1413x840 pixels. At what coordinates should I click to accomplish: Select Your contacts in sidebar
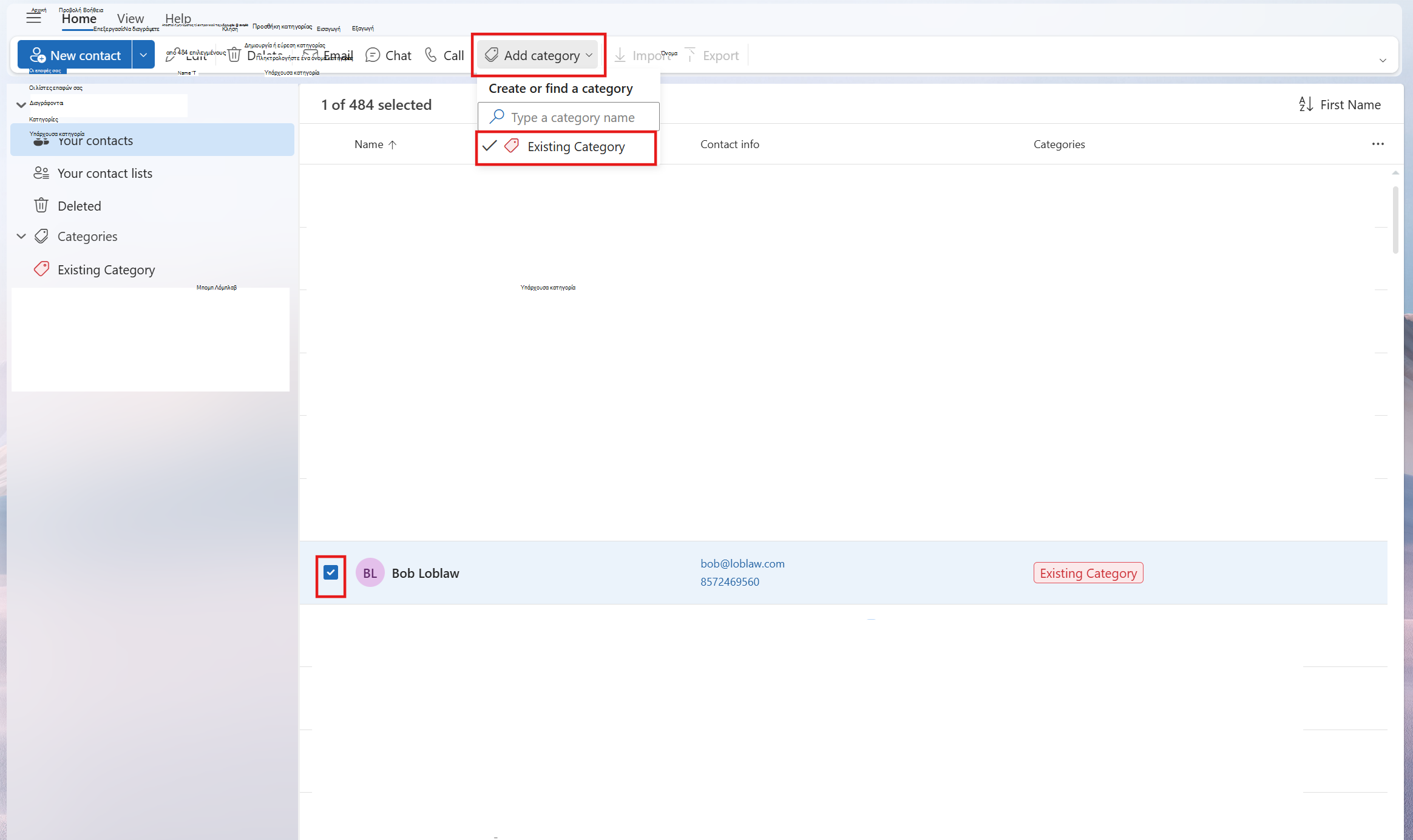[152, 140]
